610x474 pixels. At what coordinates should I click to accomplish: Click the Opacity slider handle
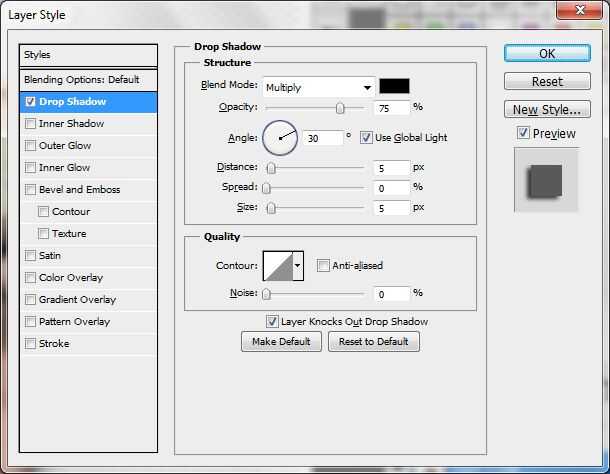340,108
